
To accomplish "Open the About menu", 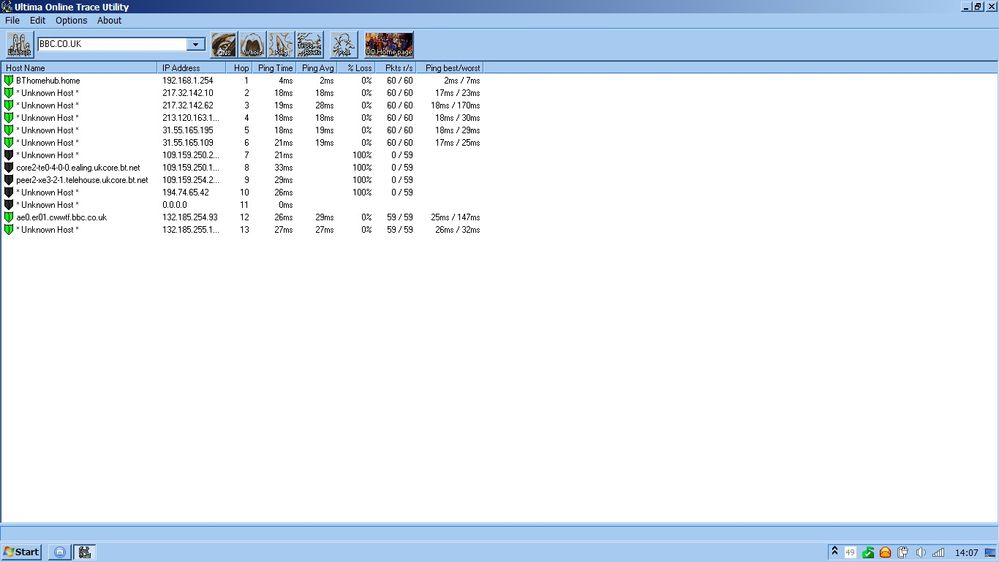I will pyautogui.click(x=110, y=20).
